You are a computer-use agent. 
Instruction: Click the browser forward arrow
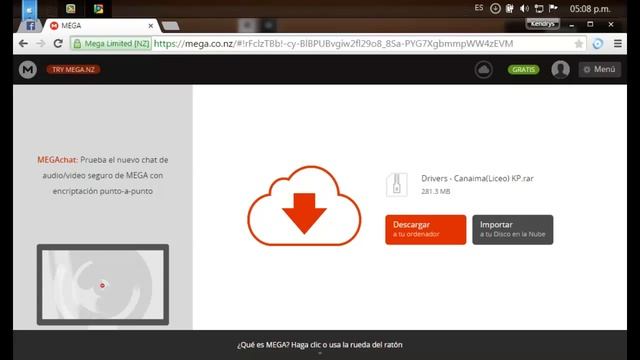pos(40,44)
